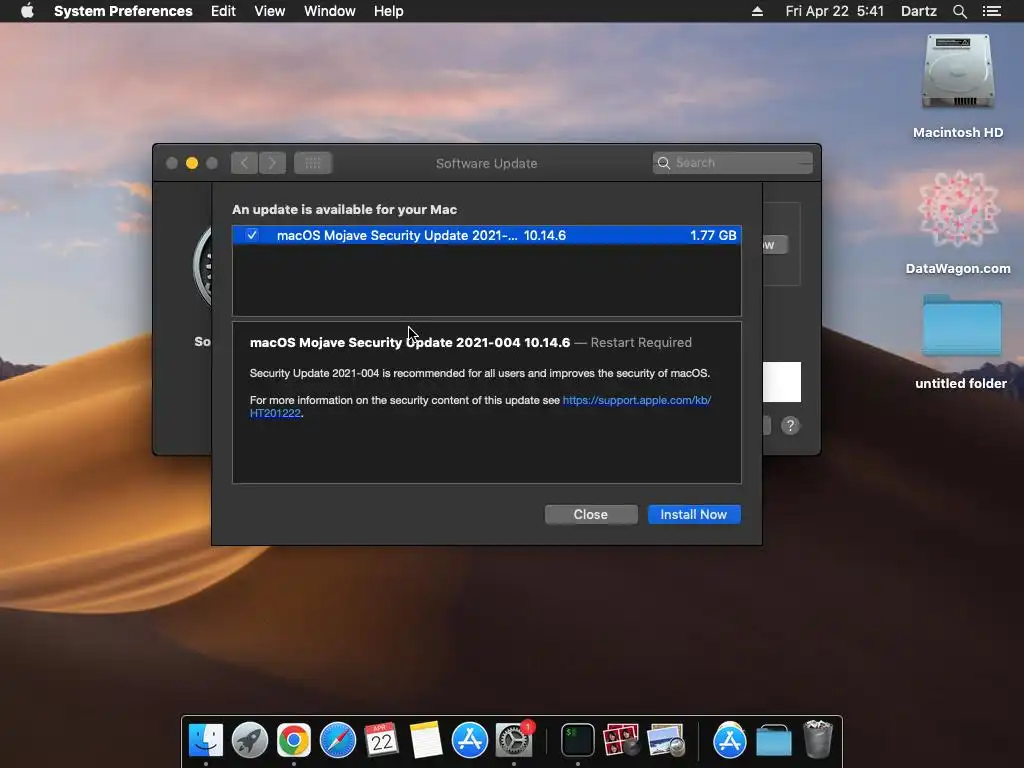Click the Spotlight search magnifier in menu bar

(x=959, y=11)
